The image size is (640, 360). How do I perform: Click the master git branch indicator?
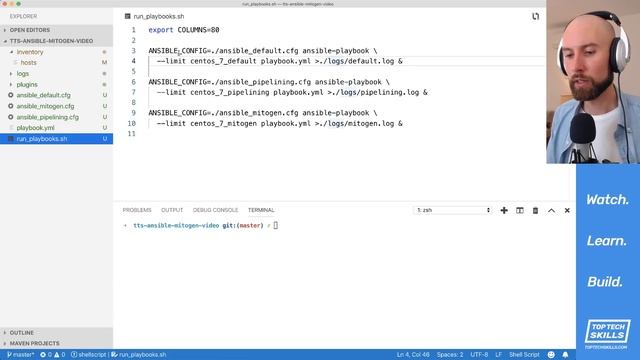20,355
